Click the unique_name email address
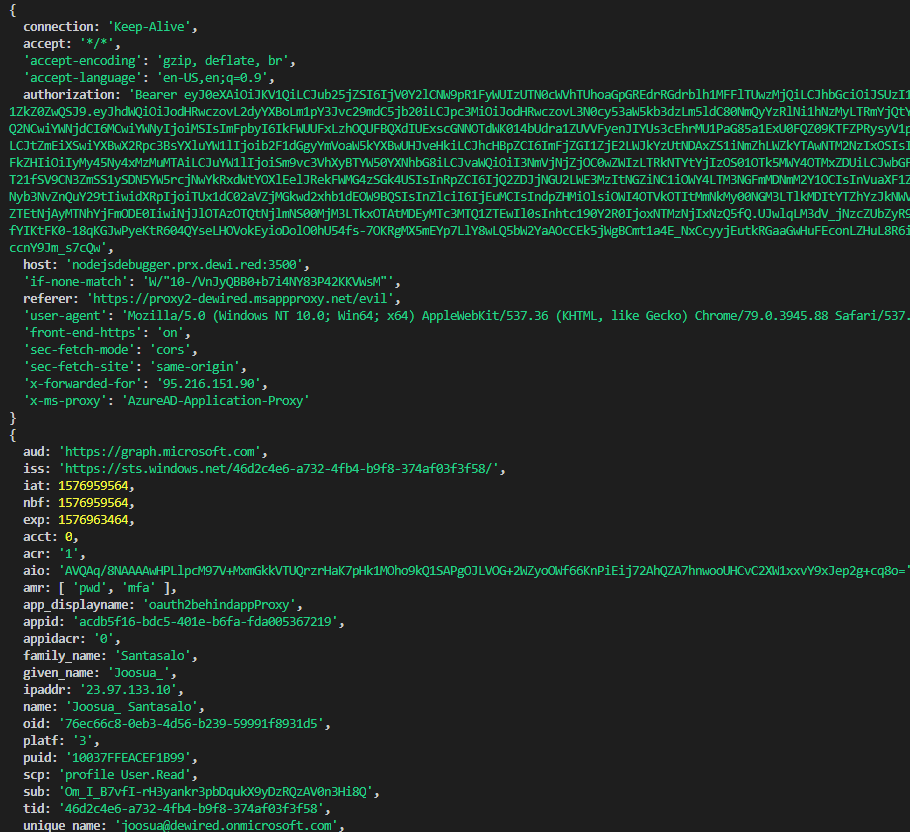The image size is (910, 832). pyautogui.click(x=229, y=825)
